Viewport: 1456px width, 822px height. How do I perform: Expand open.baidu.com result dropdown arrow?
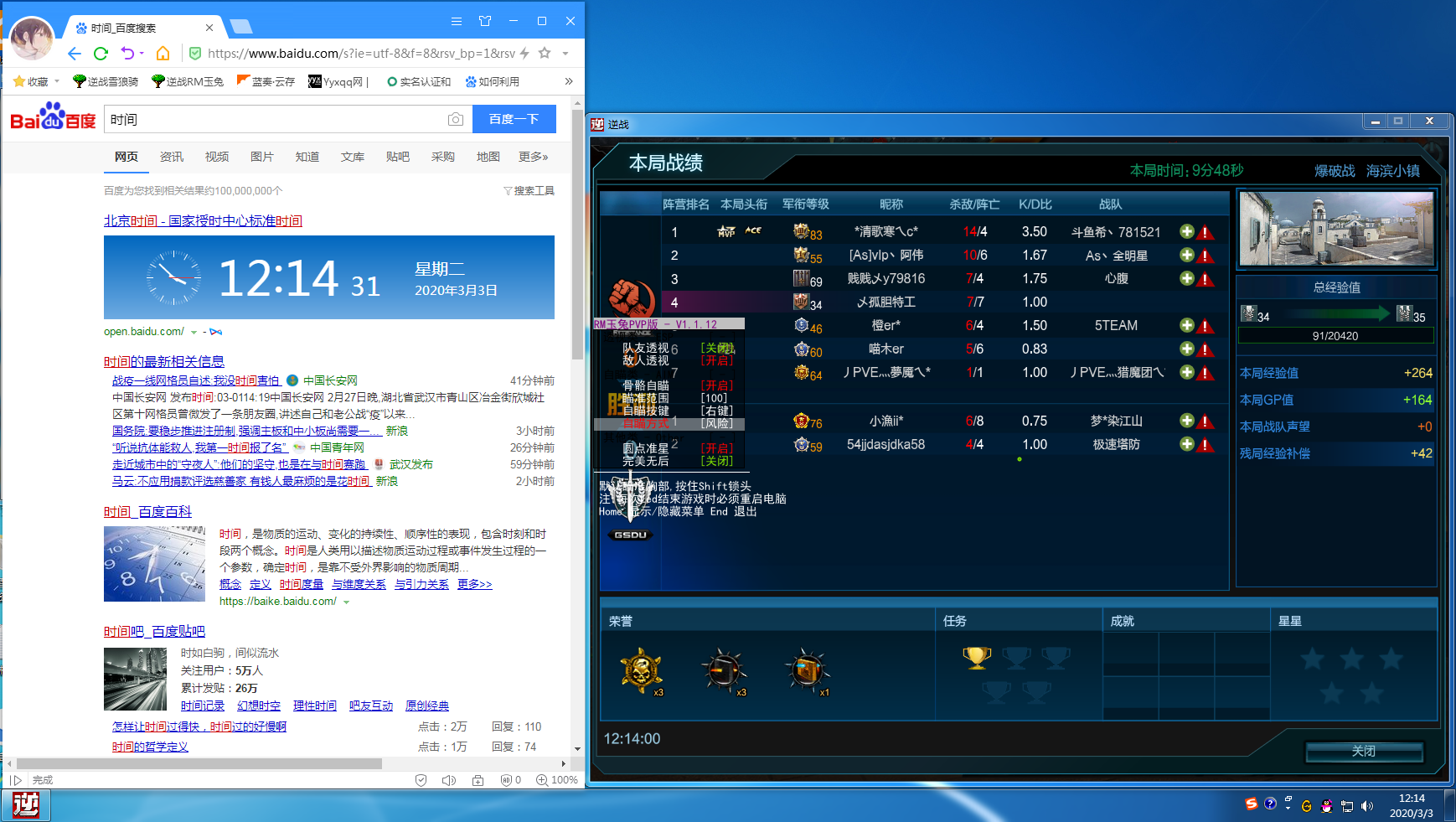click(194, 332)
